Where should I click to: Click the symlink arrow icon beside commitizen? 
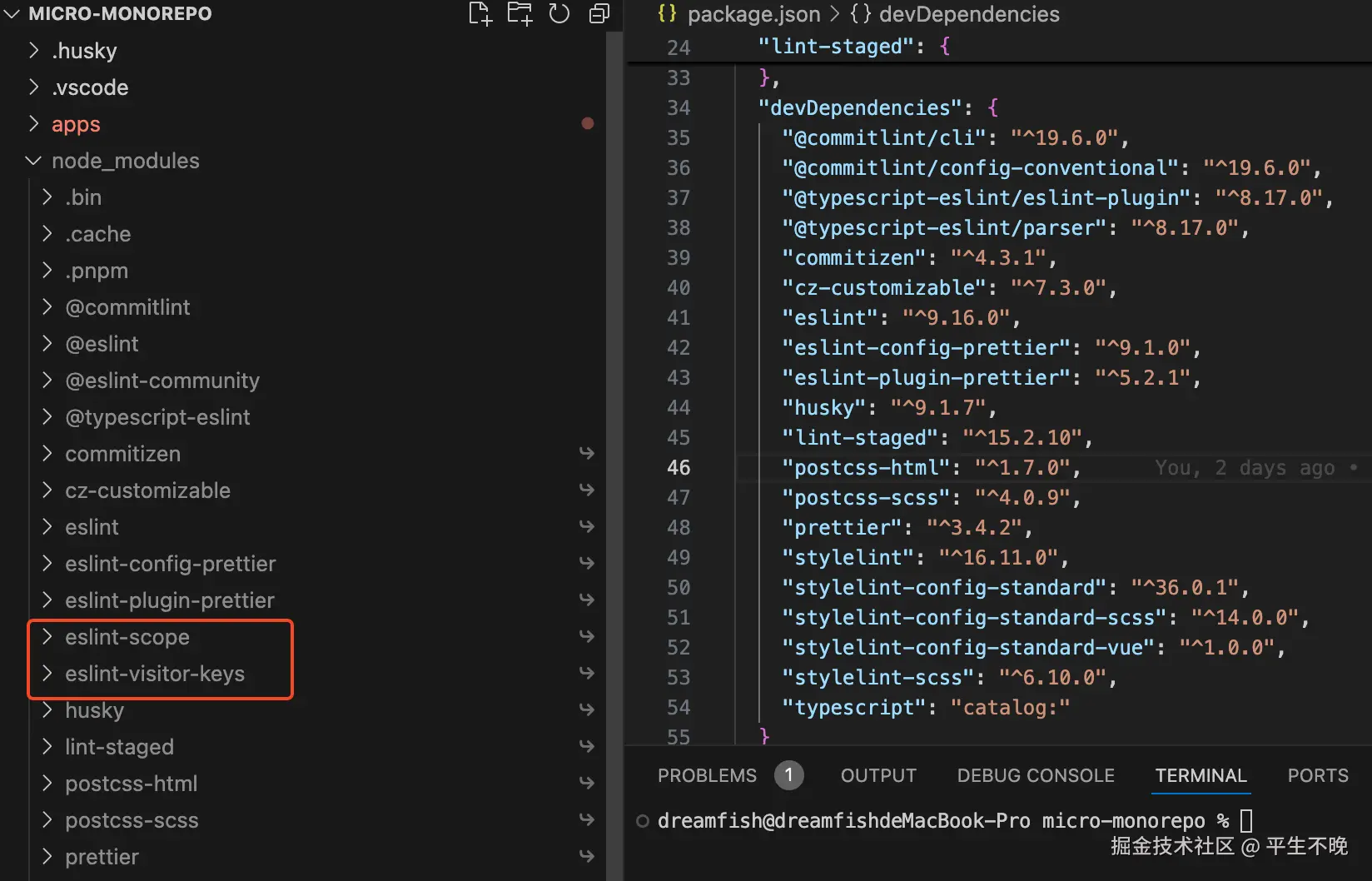[587, 453]
